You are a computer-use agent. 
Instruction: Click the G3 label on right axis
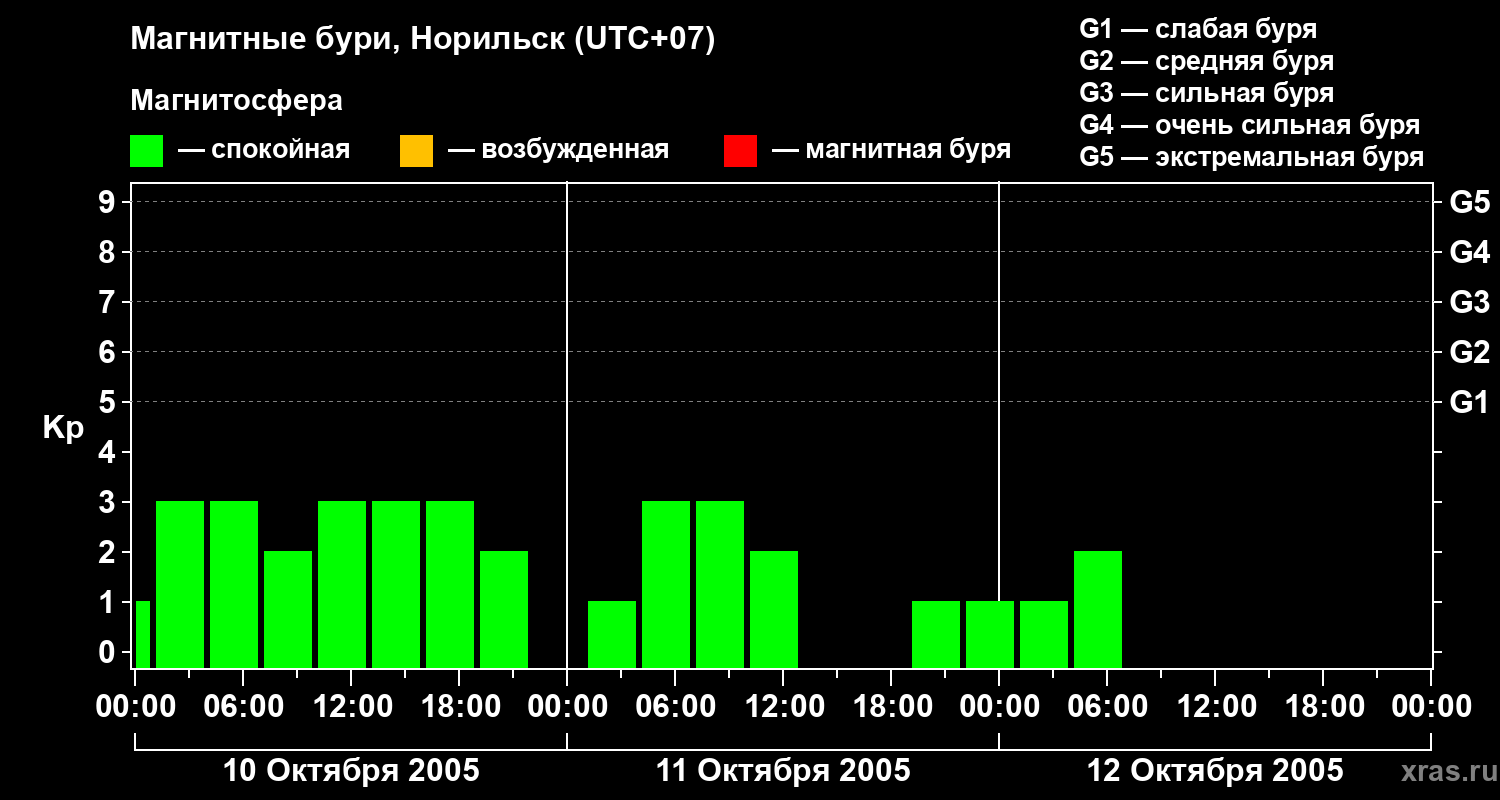(x=1469, y=302)
